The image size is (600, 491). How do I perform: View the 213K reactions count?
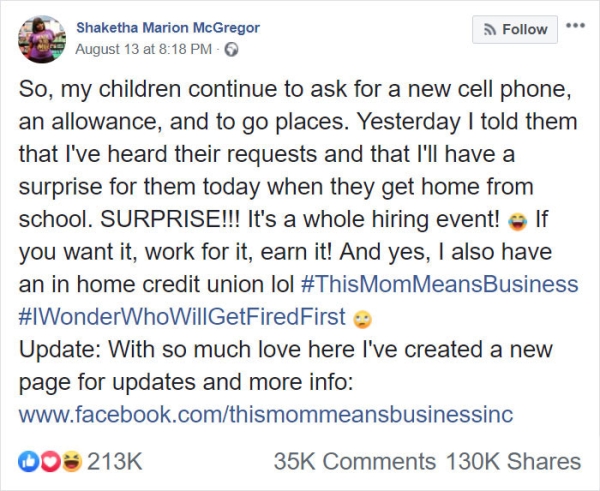tap(115, 461)
